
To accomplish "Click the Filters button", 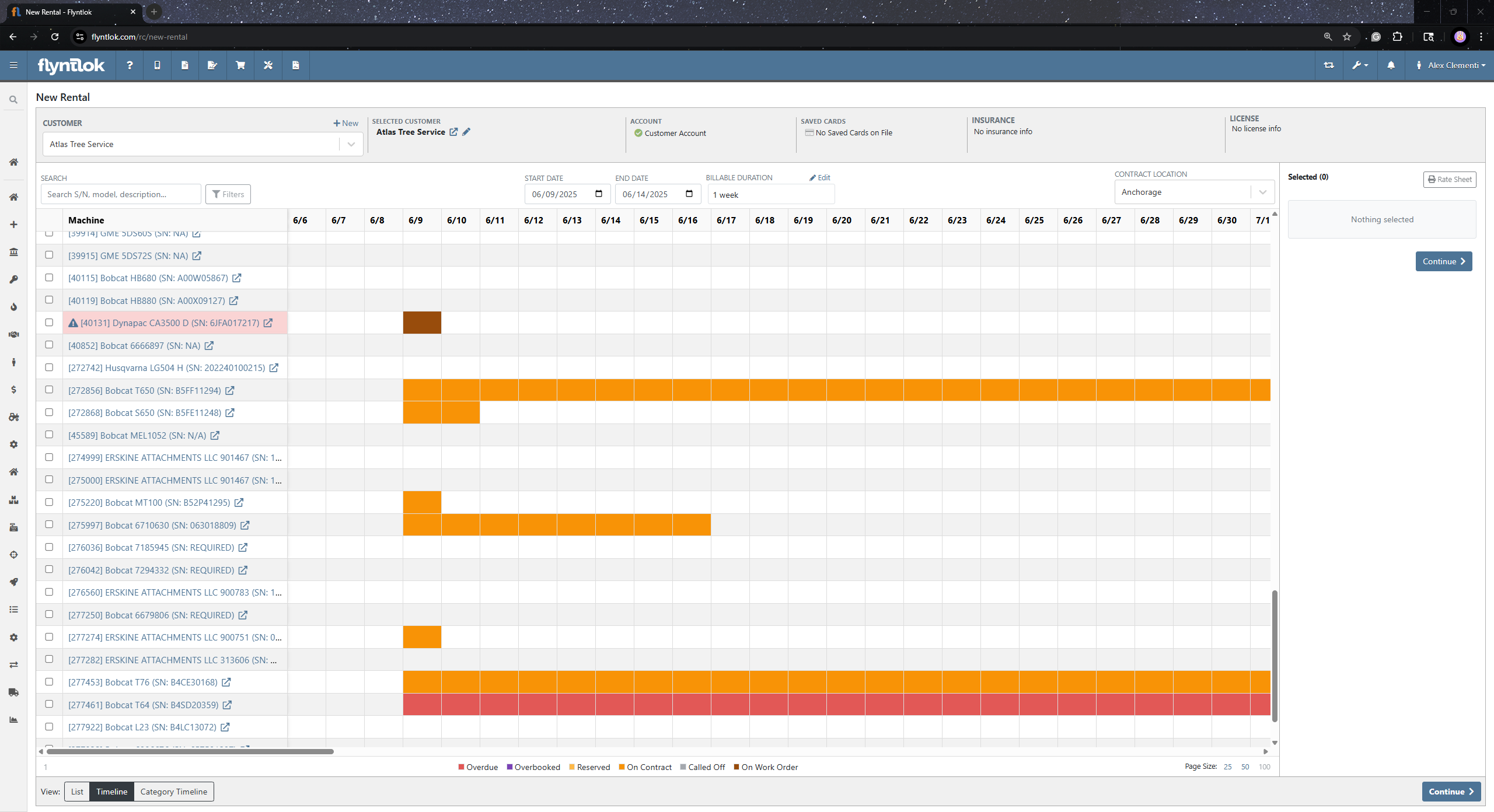I will click(228, 194).
